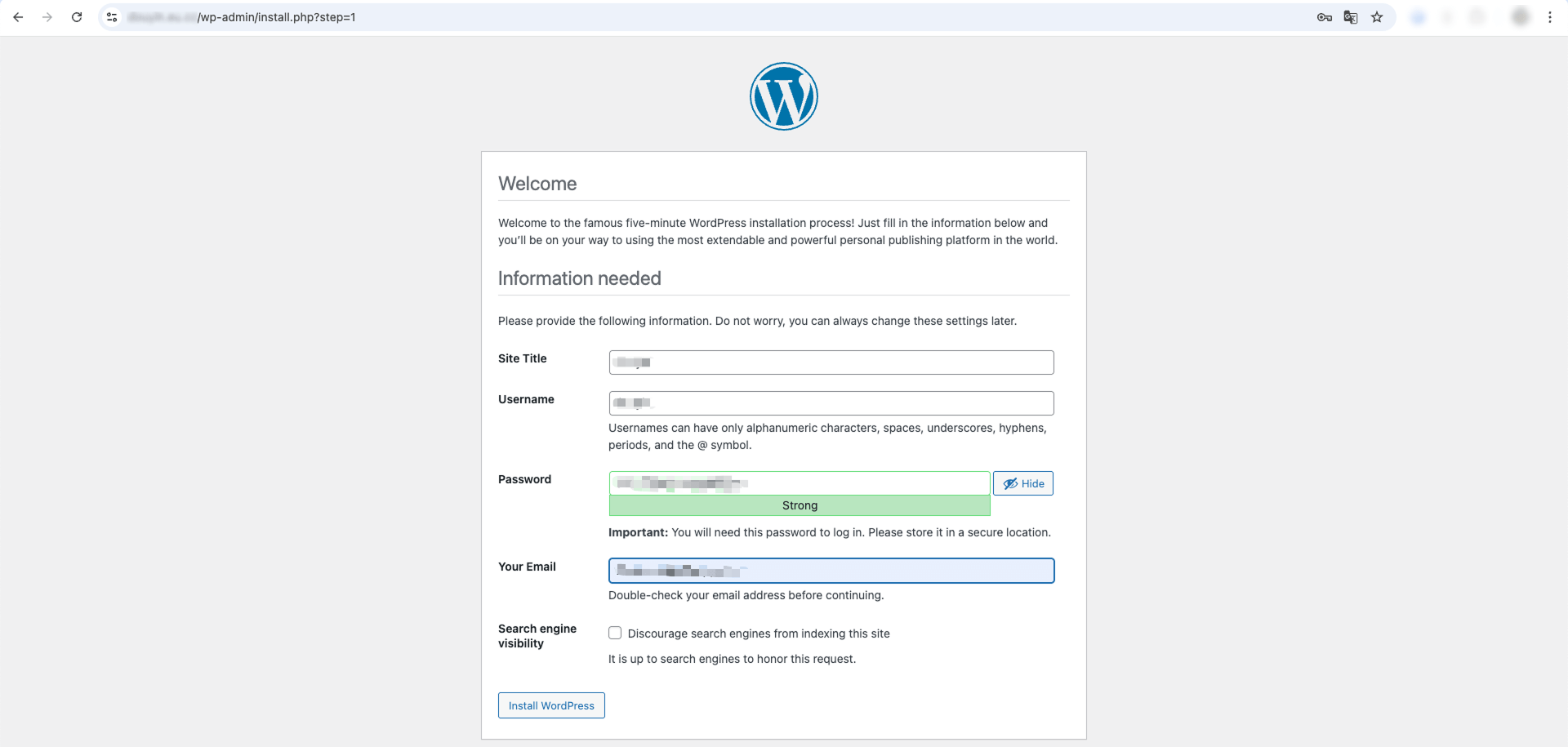The height and width of the screenshot is (747, 1568).
Task: Click into the Your Email field
Action: (831, 571)
